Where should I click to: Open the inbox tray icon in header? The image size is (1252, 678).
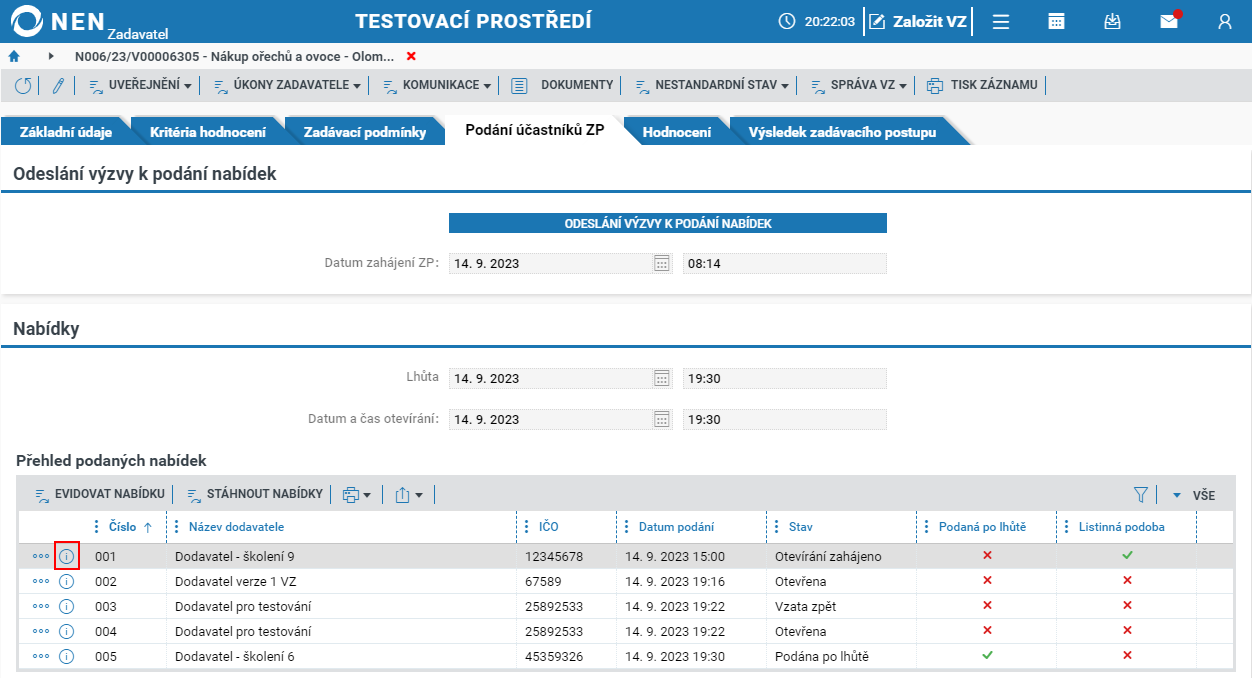click(1112, 21)
